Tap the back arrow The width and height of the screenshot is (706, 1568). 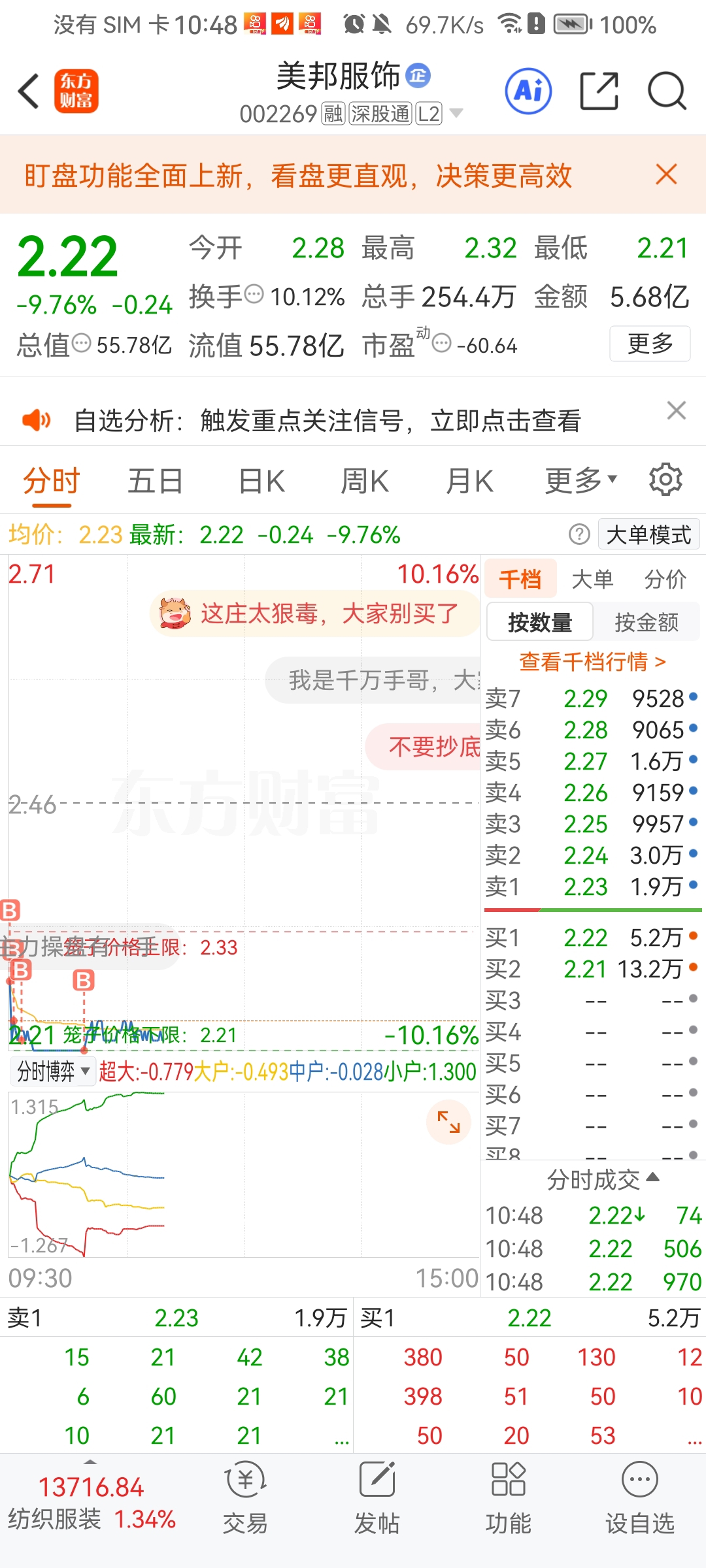click(29, 91)
